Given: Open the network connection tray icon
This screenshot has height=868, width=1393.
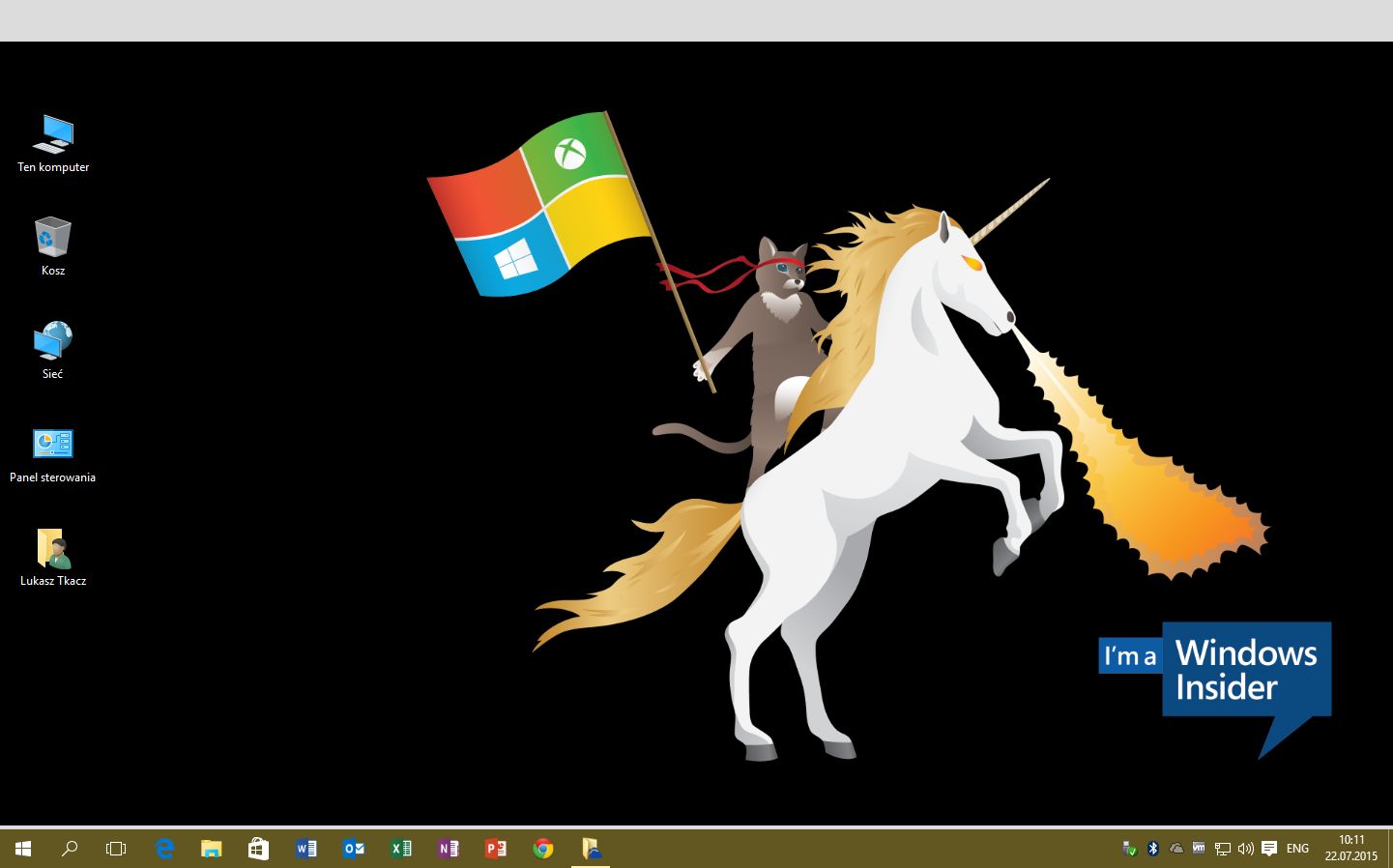Looking at the screenshot, I should (1223, 849).
